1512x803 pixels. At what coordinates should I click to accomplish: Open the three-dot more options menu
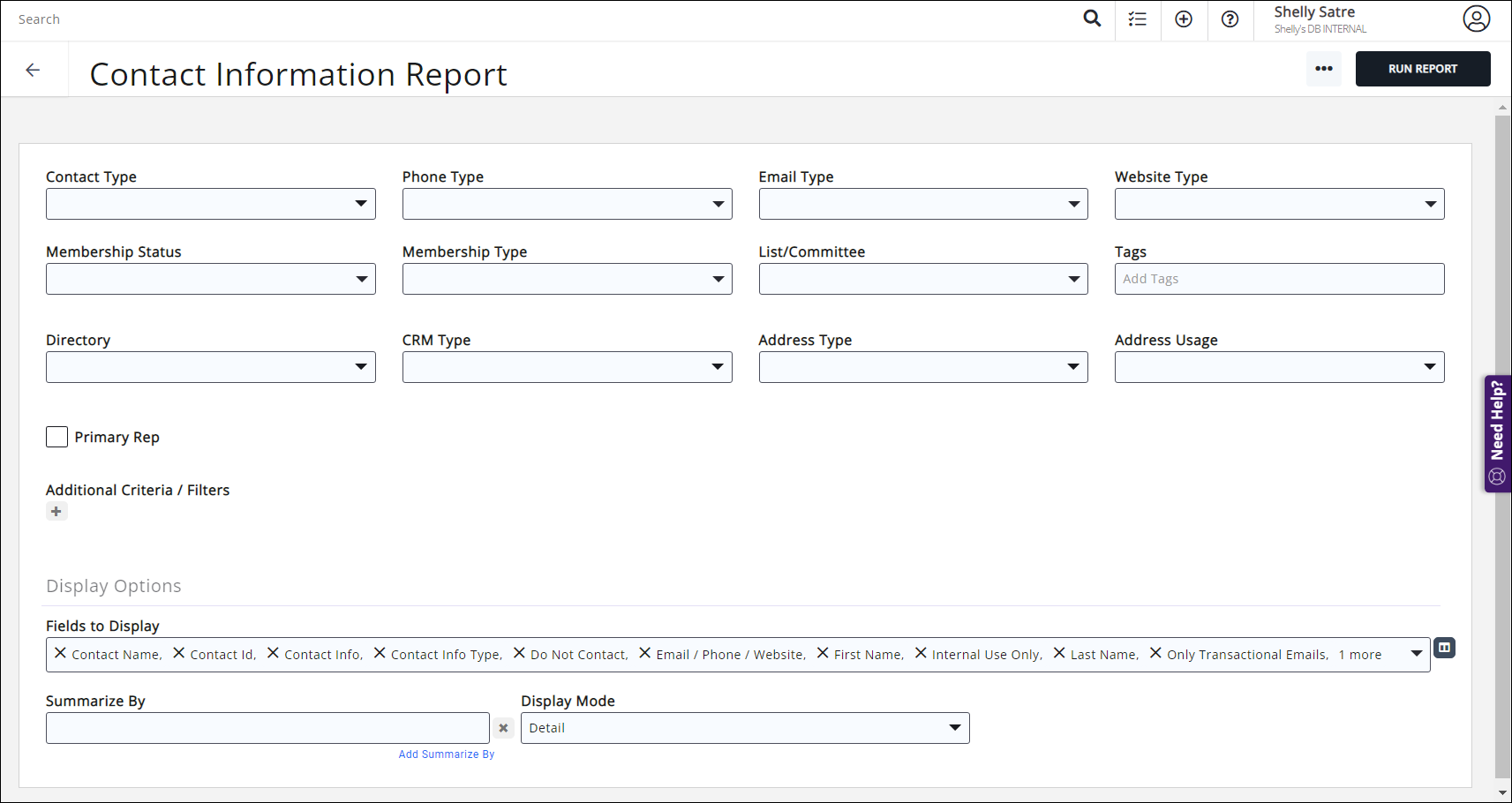pyautogui.click(x=1323, y=69)
